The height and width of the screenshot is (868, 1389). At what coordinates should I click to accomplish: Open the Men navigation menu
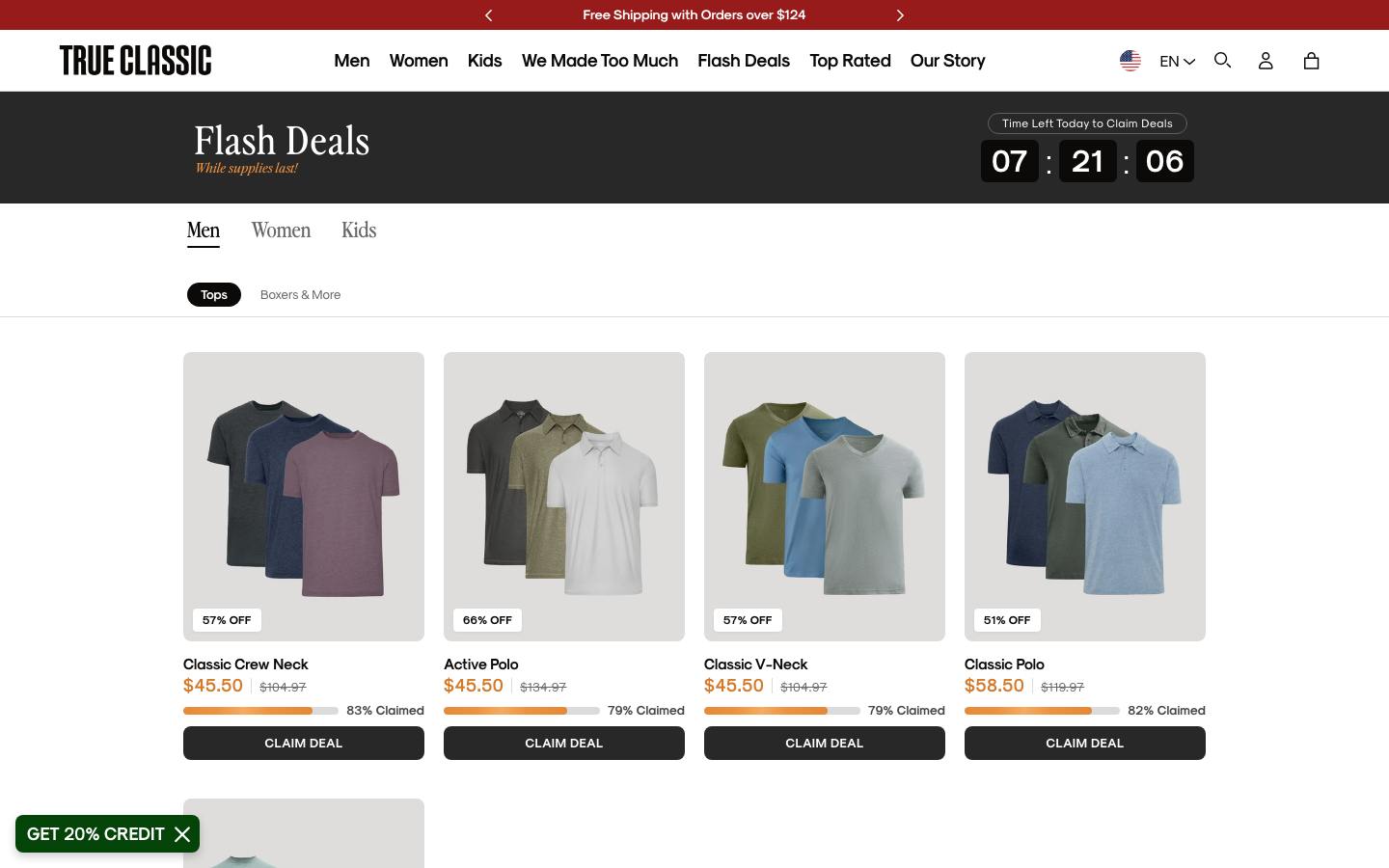pos(352,61)
